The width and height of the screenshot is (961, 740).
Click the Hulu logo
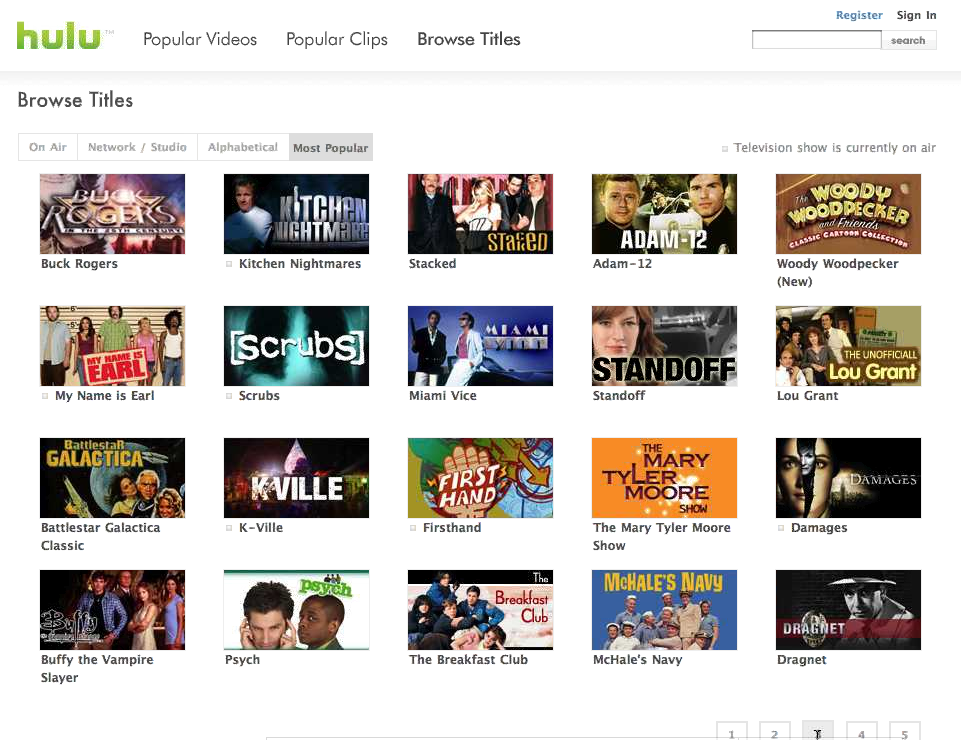click(59, 37)
